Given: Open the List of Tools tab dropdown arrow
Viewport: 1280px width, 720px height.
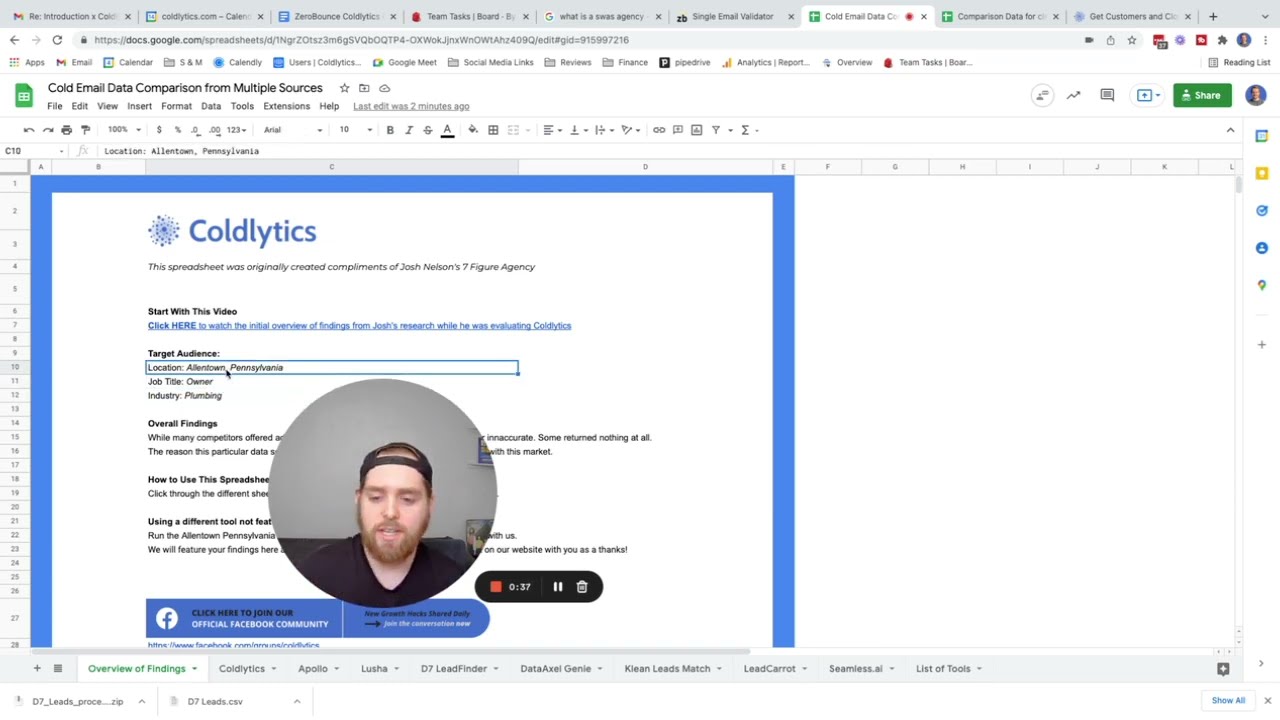Looking at the screenshot, I should point(979,669).
